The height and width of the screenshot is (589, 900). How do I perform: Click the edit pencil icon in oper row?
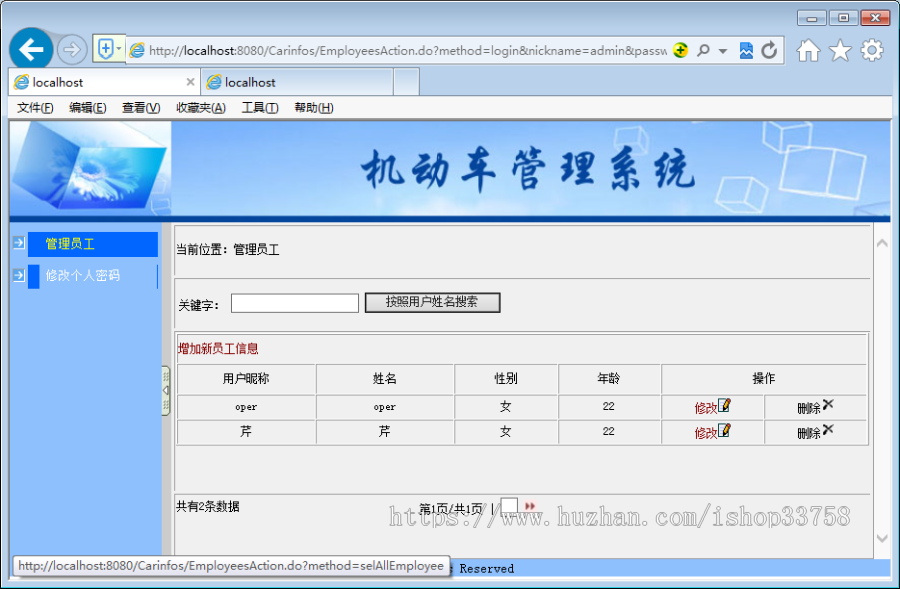724,405
